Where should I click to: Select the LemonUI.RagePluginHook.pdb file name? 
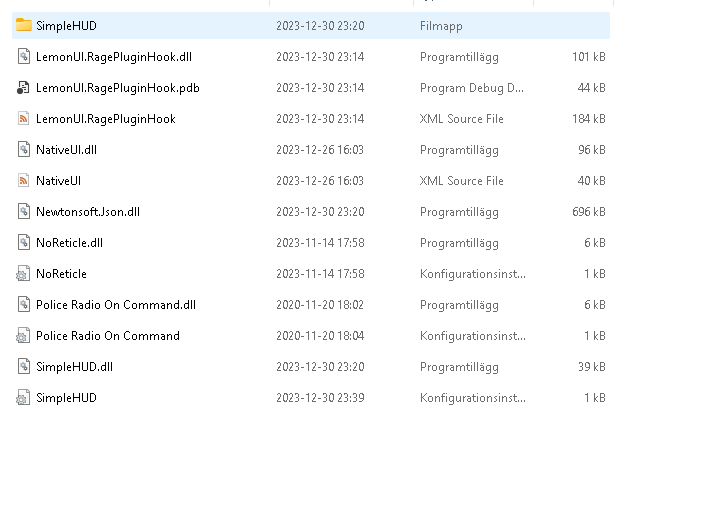[x=118, y=88]
